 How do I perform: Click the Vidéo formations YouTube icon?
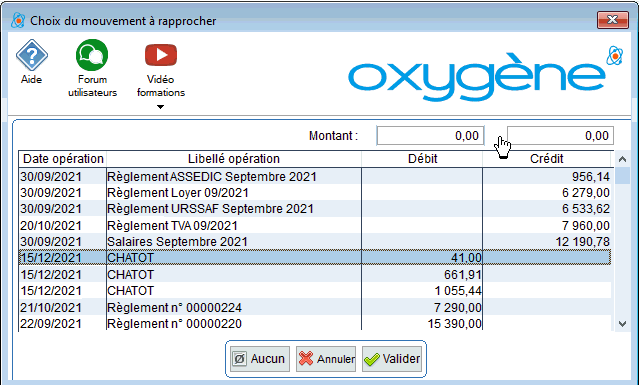161,55
